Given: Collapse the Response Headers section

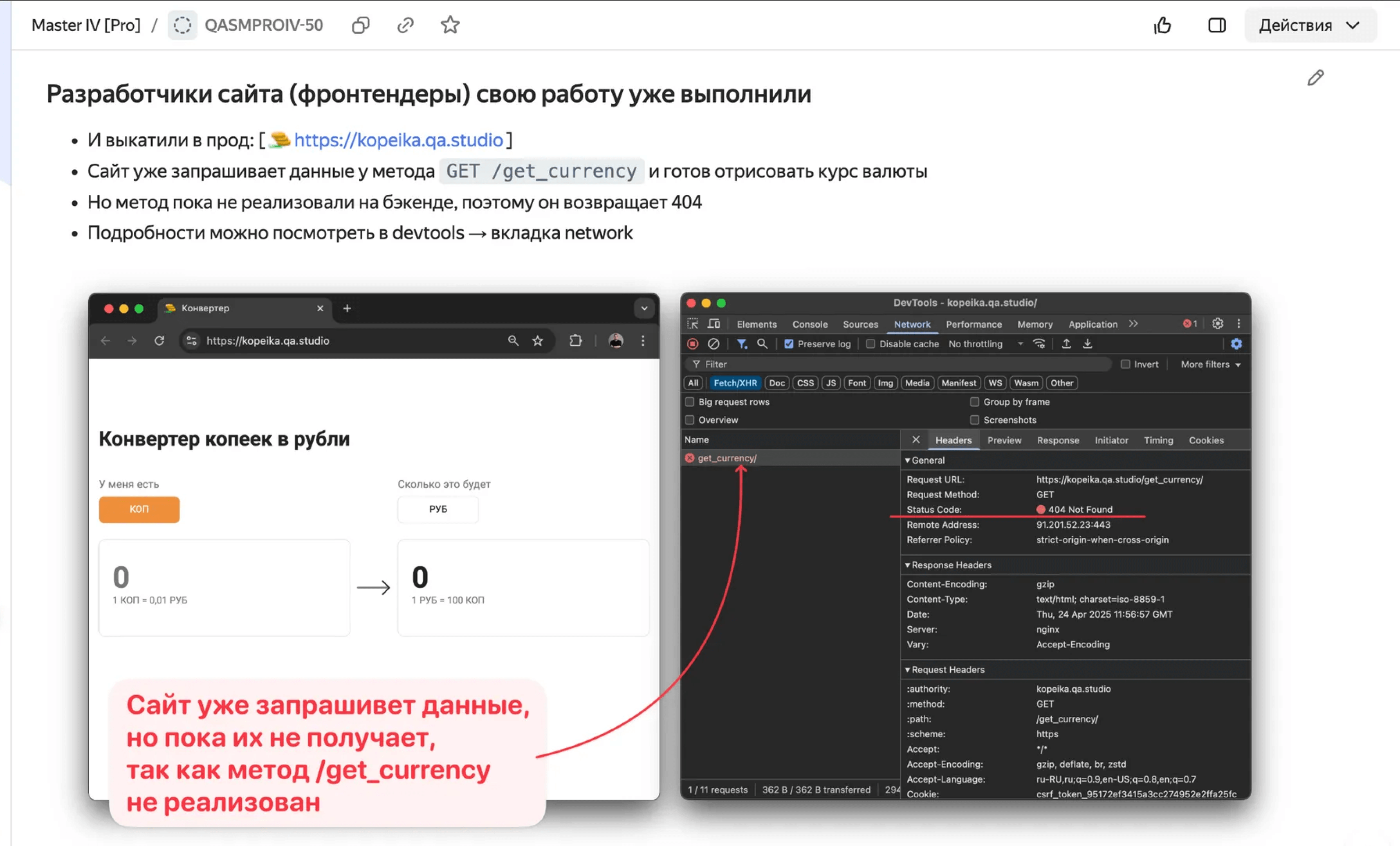Looking at the screenshot, I should tap(951, 565).
